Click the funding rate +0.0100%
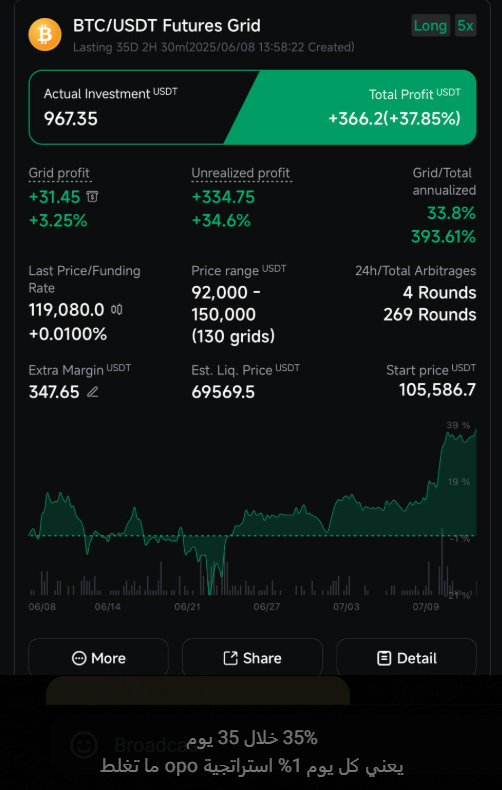This screenshot has height=790, width=502. [x=68, y=334]
